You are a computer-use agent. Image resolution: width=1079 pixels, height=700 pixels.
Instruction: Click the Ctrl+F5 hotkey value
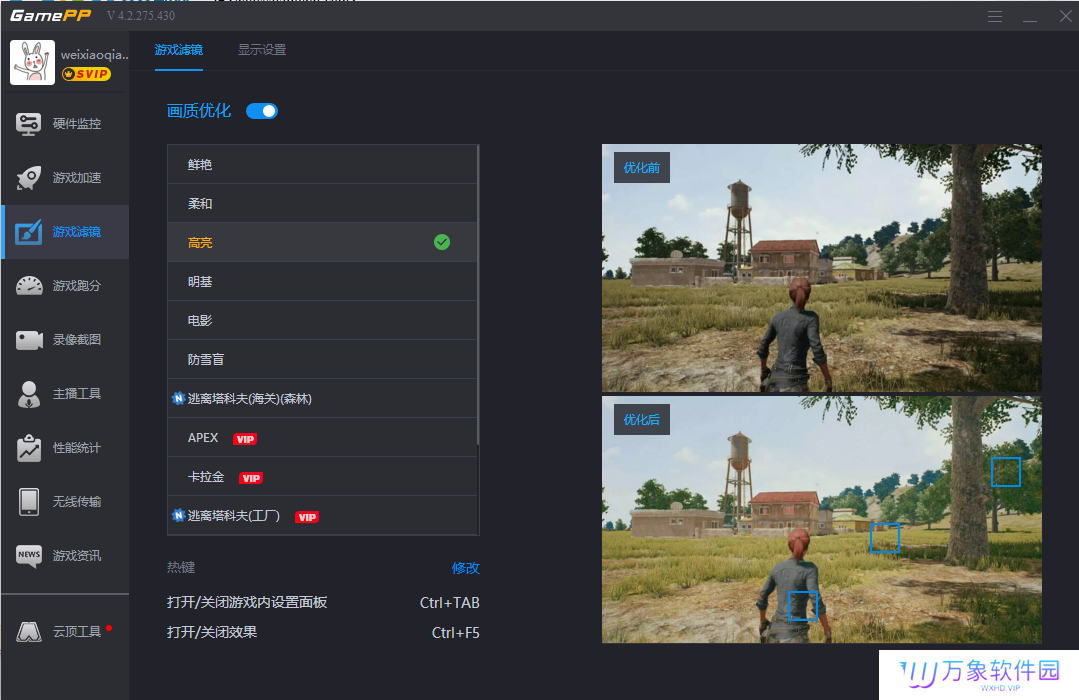tap(456, 633)
